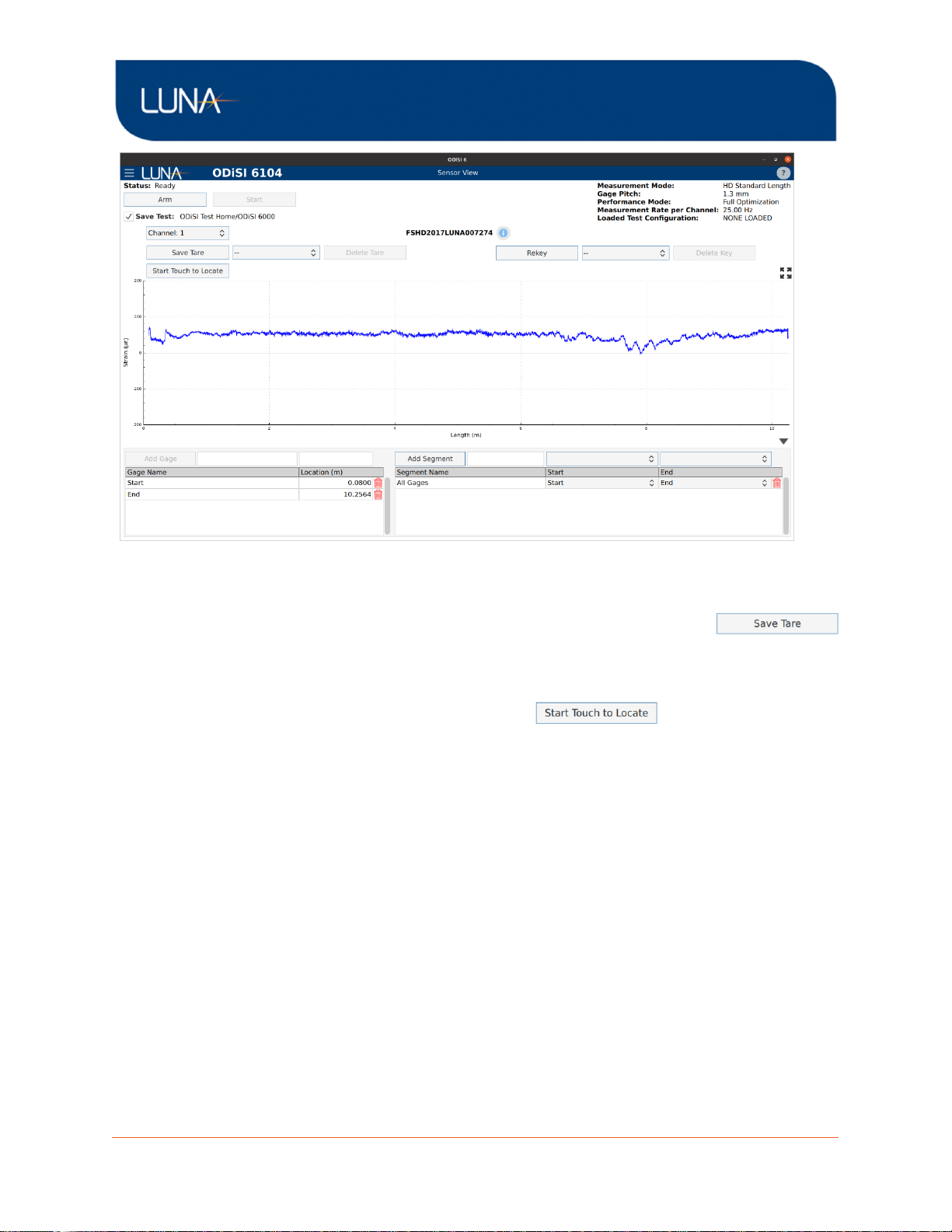Collapse the gage tables using the triangle arrow
The width and height of the screenshot is (952, 1232).
pos(783,441)
